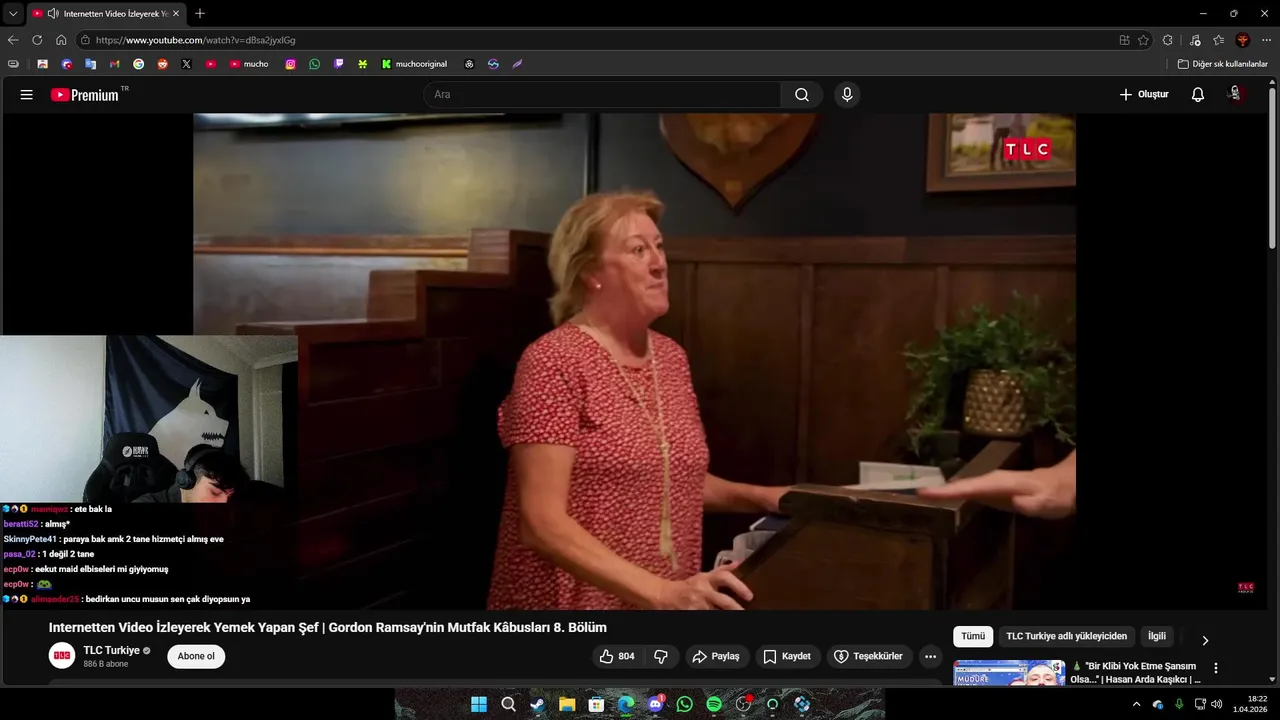The image size is (1280, 720).
Task: Like the video with 804 likes
Action: point(617,657)
